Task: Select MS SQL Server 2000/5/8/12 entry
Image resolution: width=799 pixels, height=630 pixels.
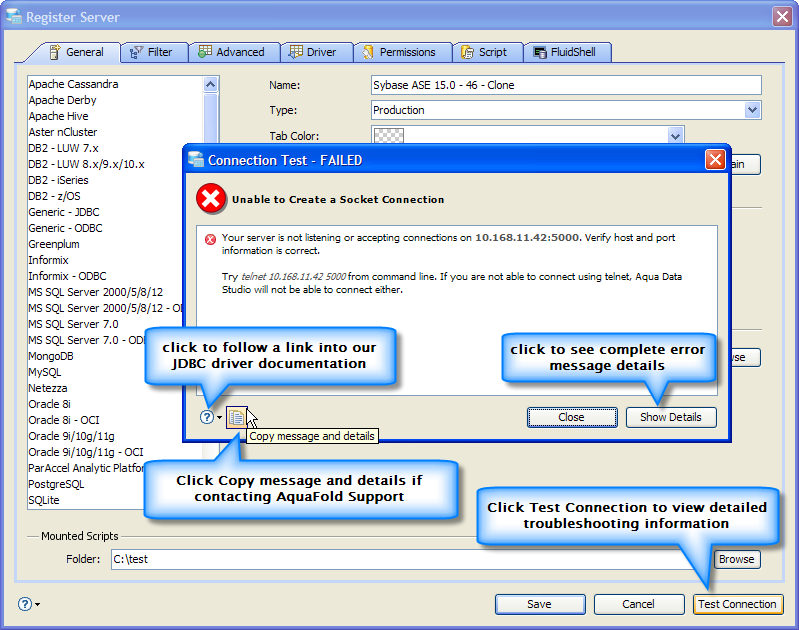Action: pyautogui.click(x=95, y=292)
